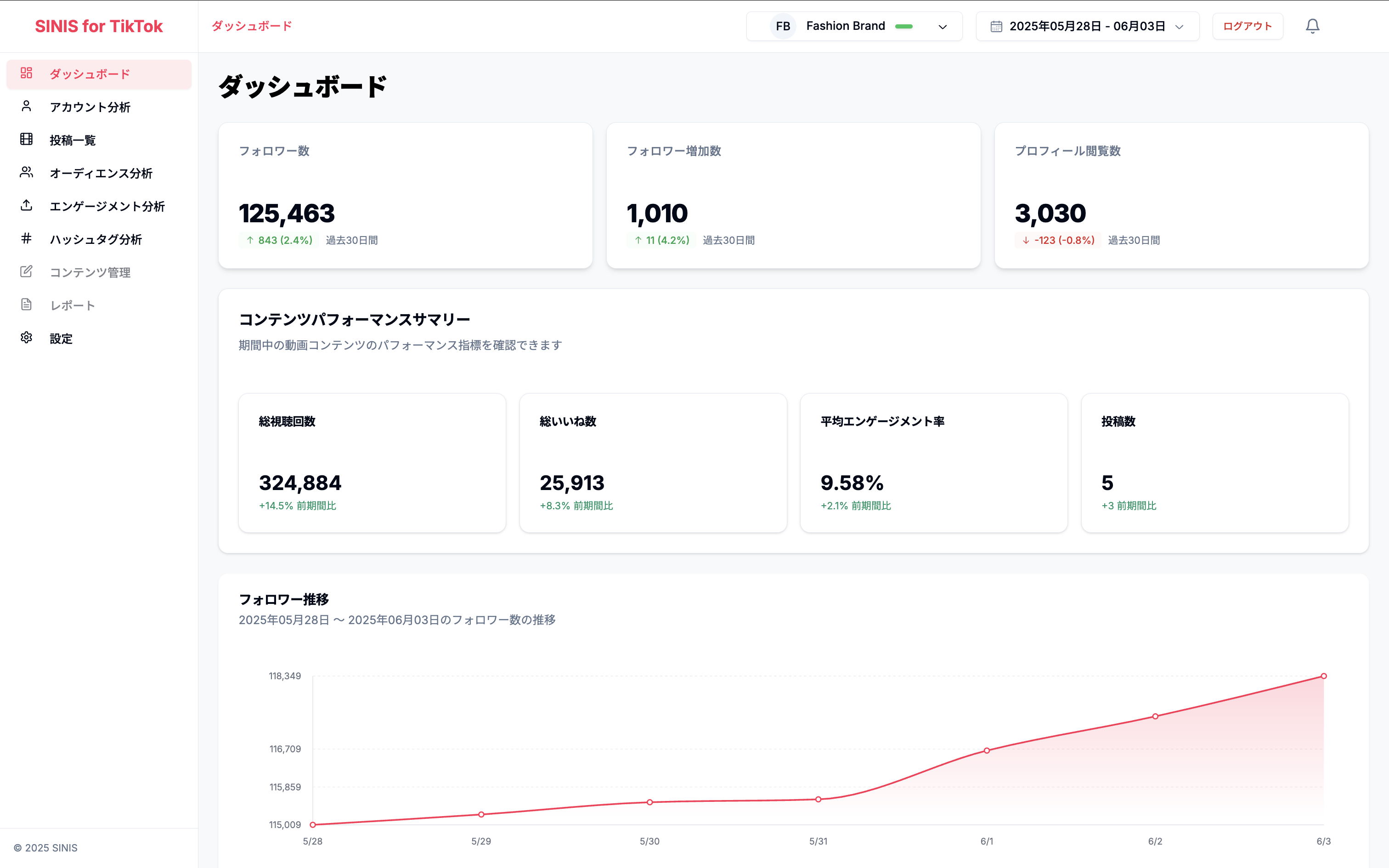The width and height of the screenshot is (1389, 868).
Task: Select レポート from the sidebar menu
Action: 72,305
